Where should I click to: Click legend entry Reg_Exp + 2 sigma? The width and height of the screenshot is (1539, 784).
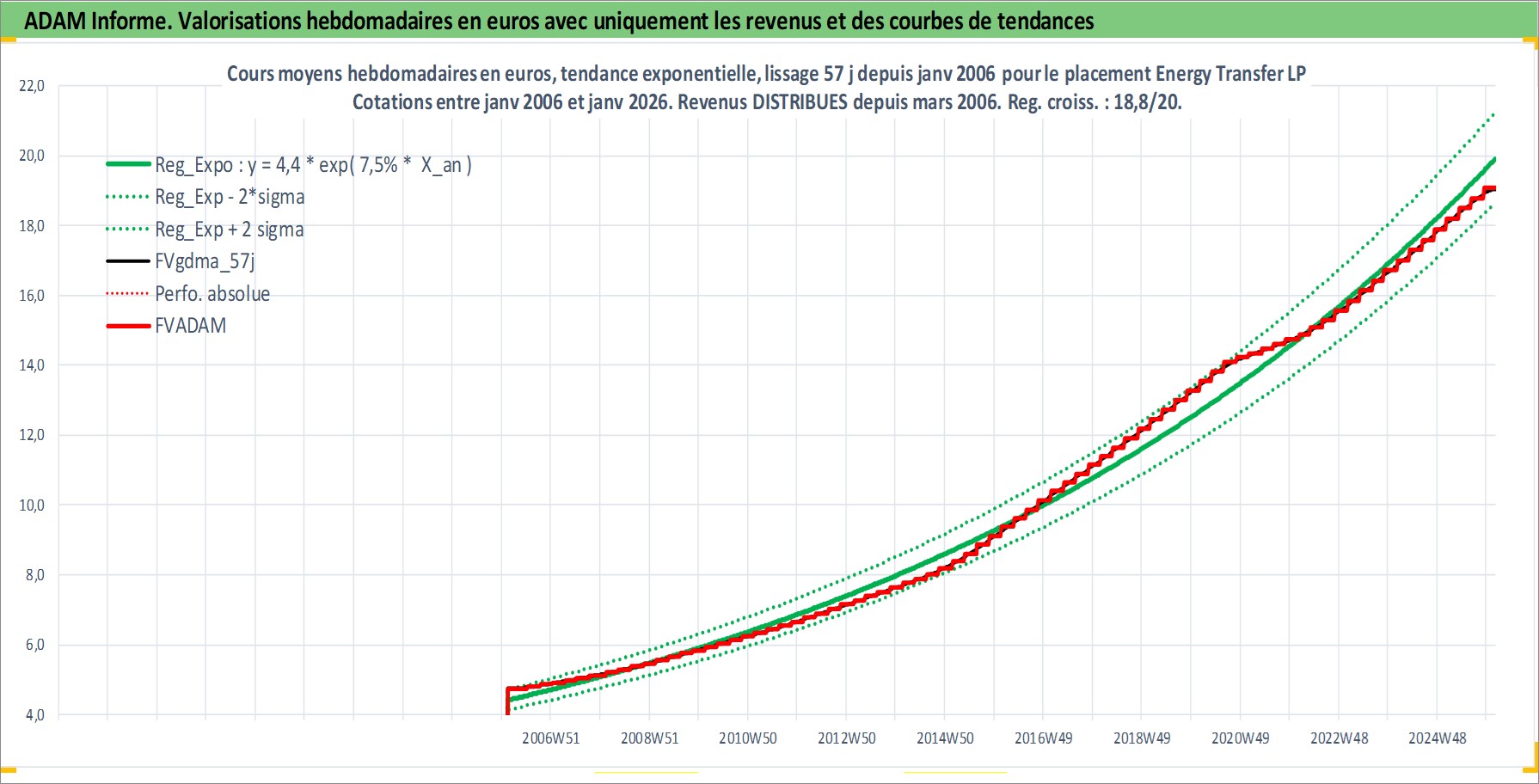[x=230, y=230]
